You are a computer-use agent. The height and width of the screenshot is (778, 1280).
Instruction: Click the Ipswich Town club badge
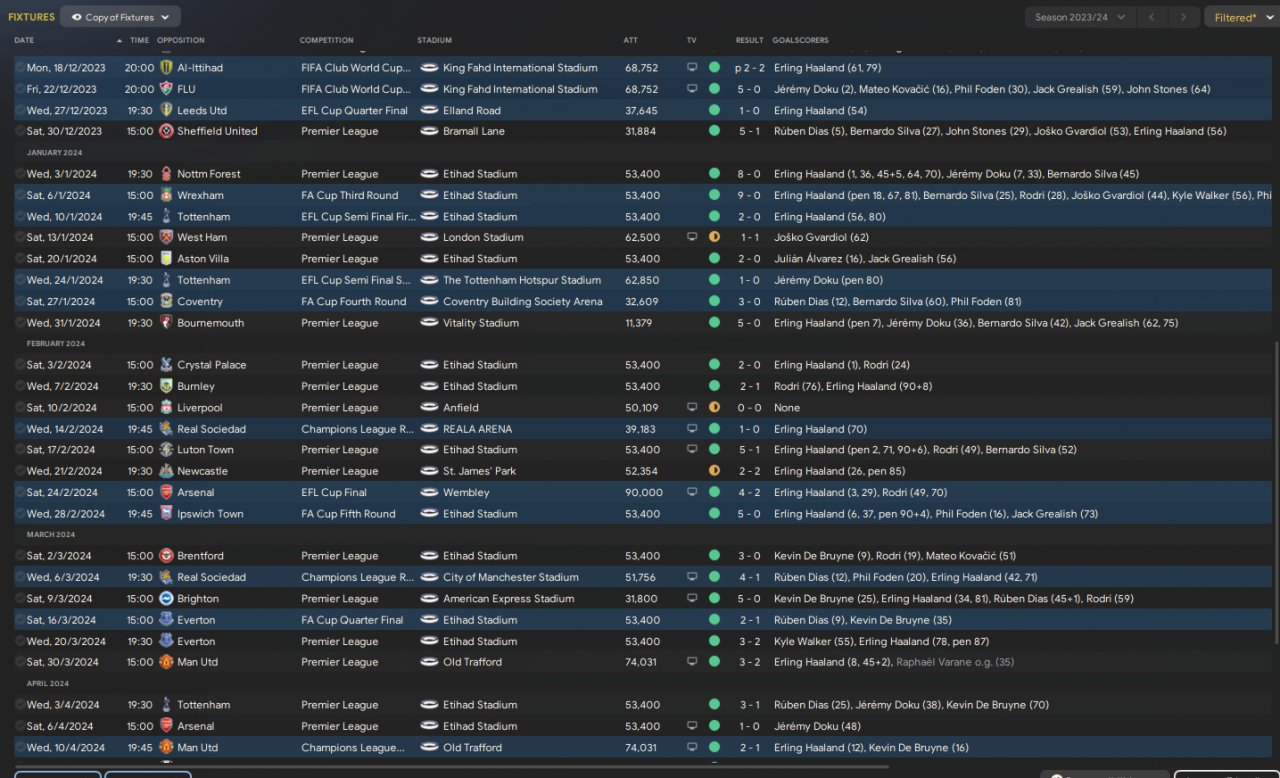166,514
